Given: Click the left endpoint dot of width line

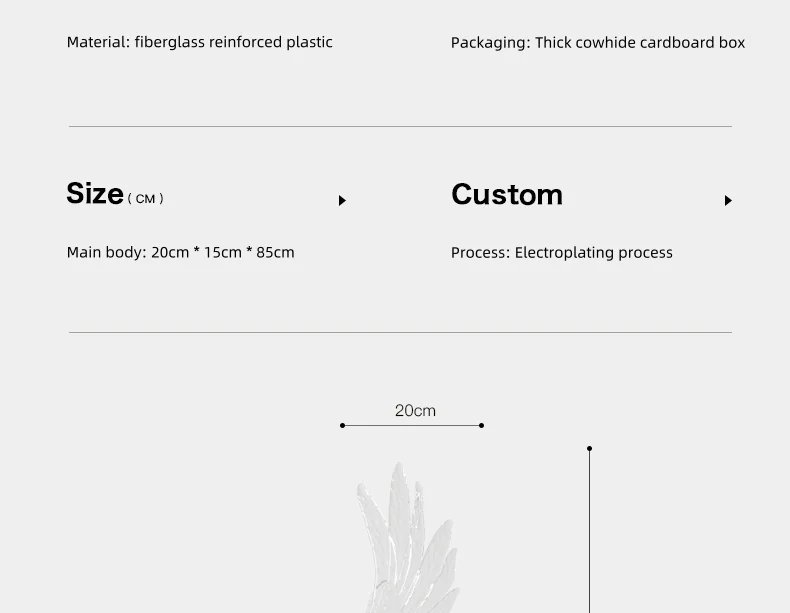Looking at the screenshot, I should (343, 426).
